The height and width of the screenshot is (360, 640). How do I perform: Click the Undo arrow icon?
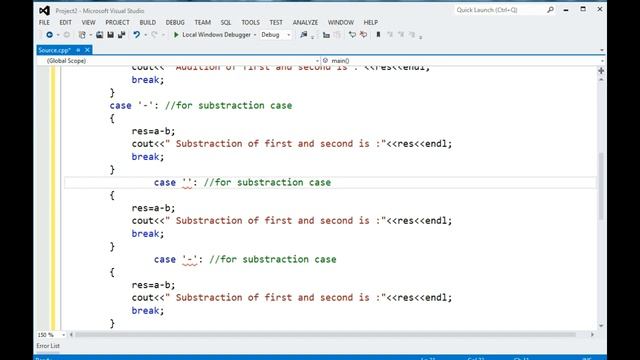(136, 35)
